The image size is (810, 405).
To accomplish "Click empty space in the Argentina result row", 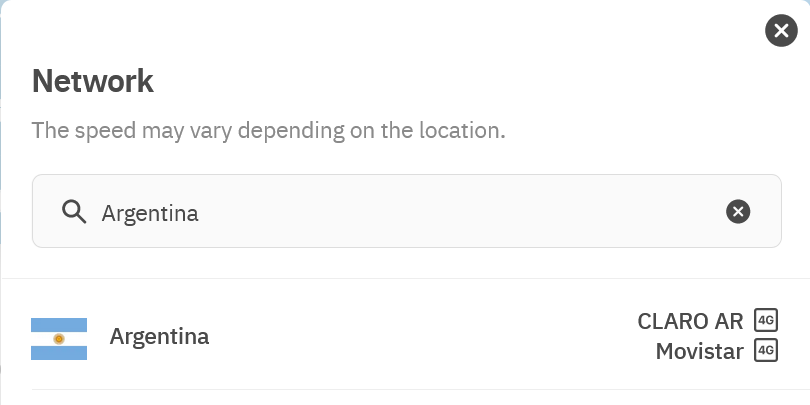I will tap(420, 336).
